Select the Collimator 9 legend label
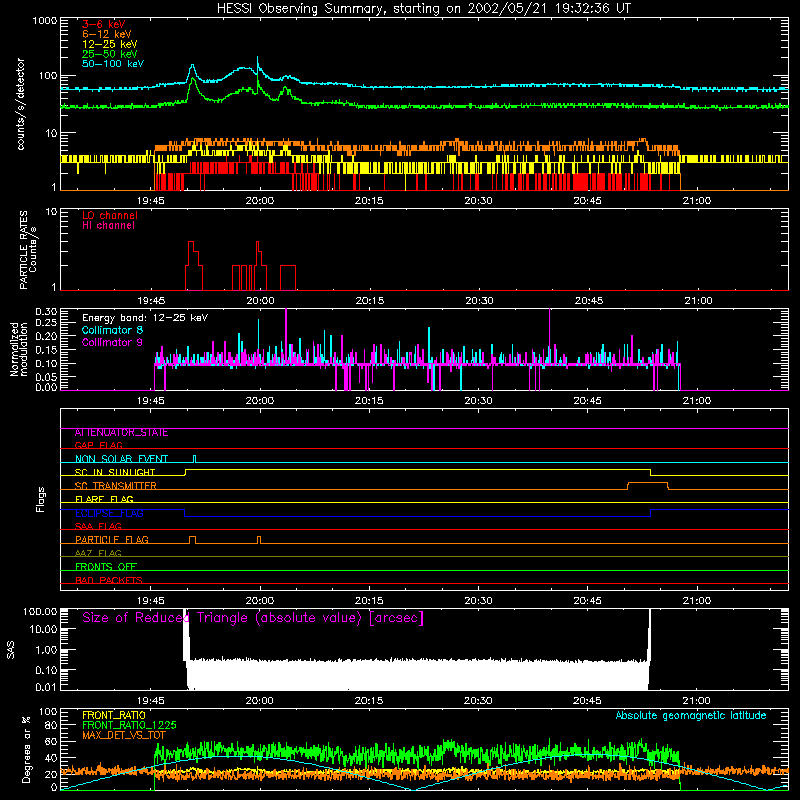This screenshot has width=800, height=800. click(112, 342)
